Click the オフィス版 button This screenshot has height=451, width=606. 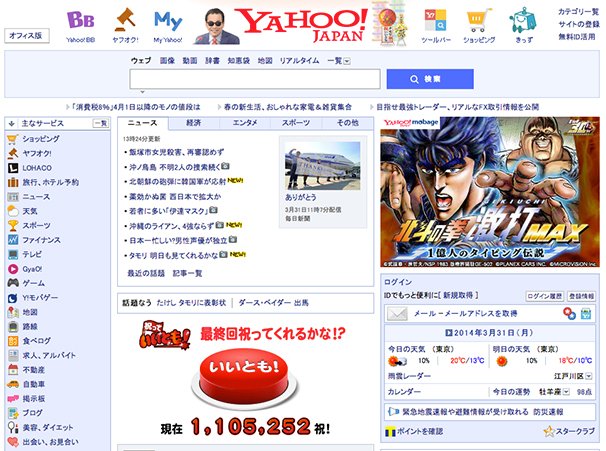point(26,36)
